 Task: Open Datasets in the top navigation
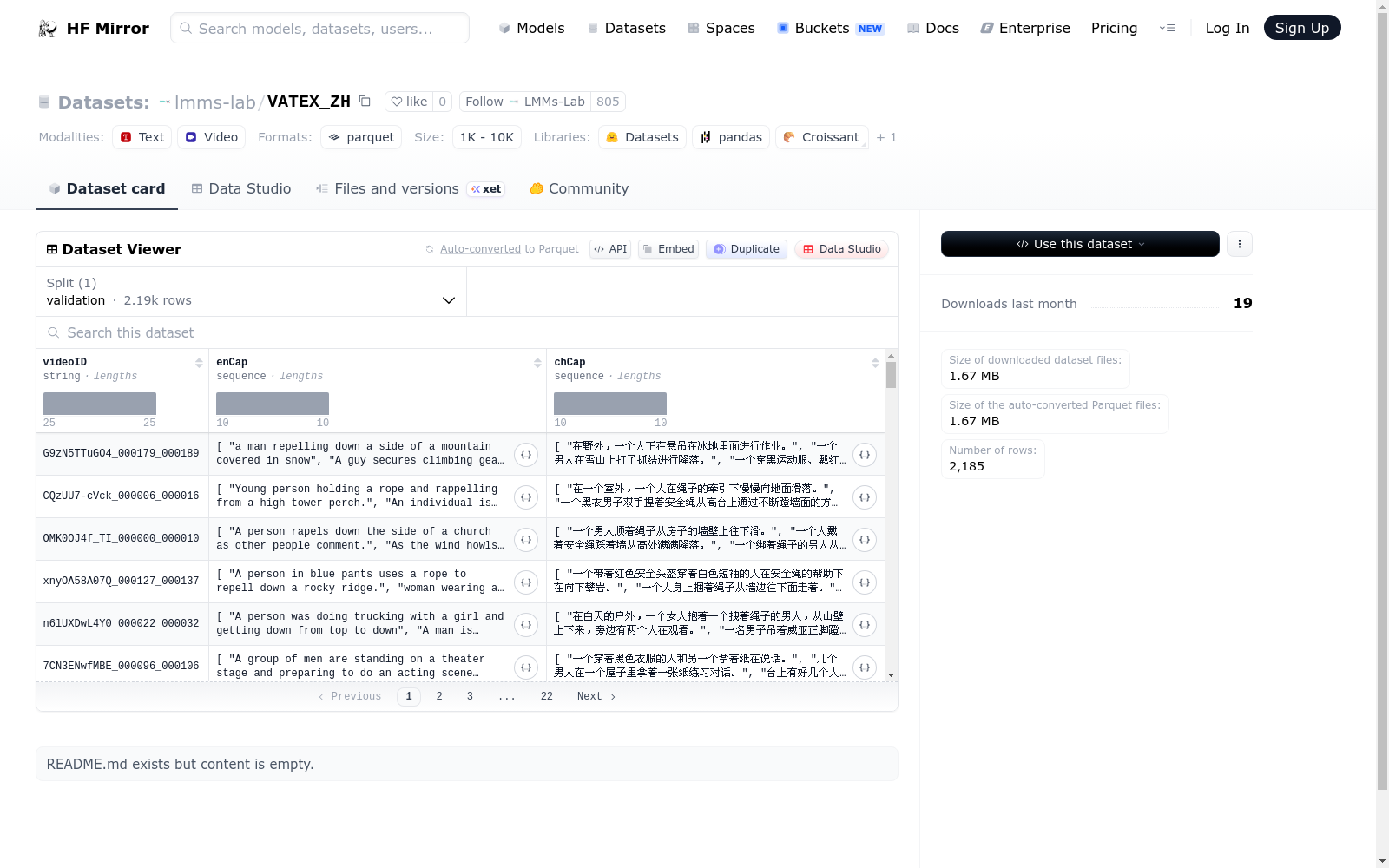click(x=626, y=29)
